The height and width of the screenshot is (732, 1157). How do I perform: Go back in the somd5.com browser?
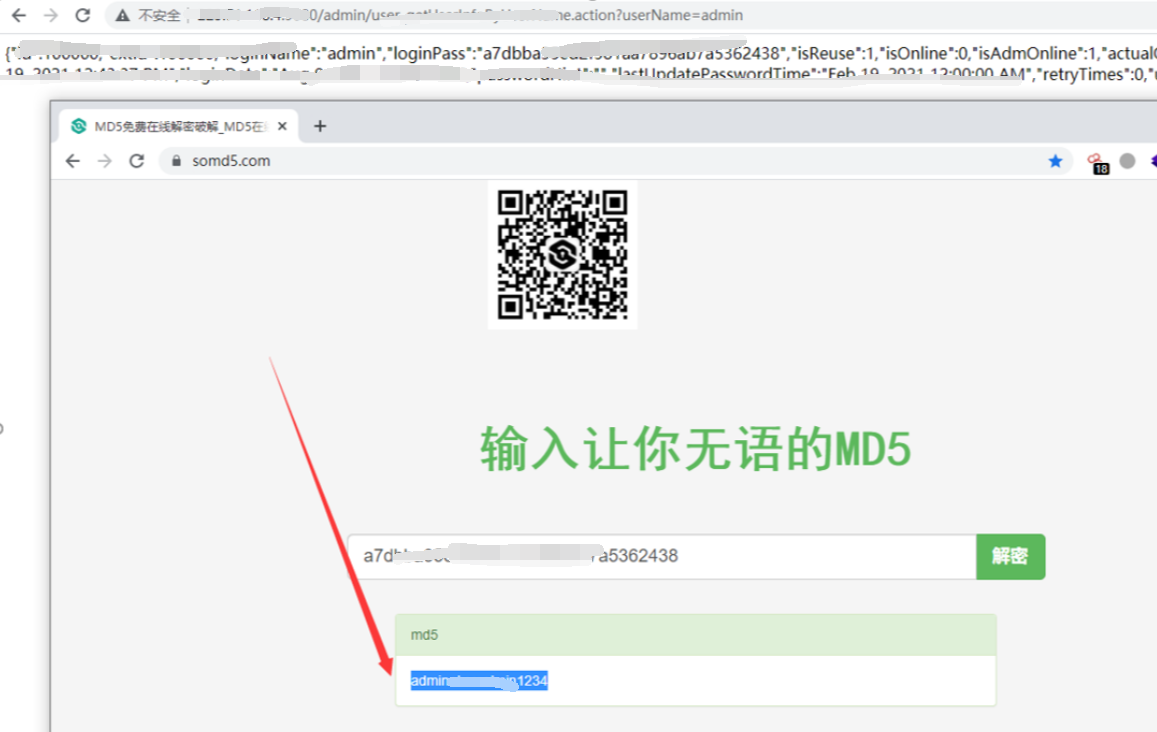72,161
